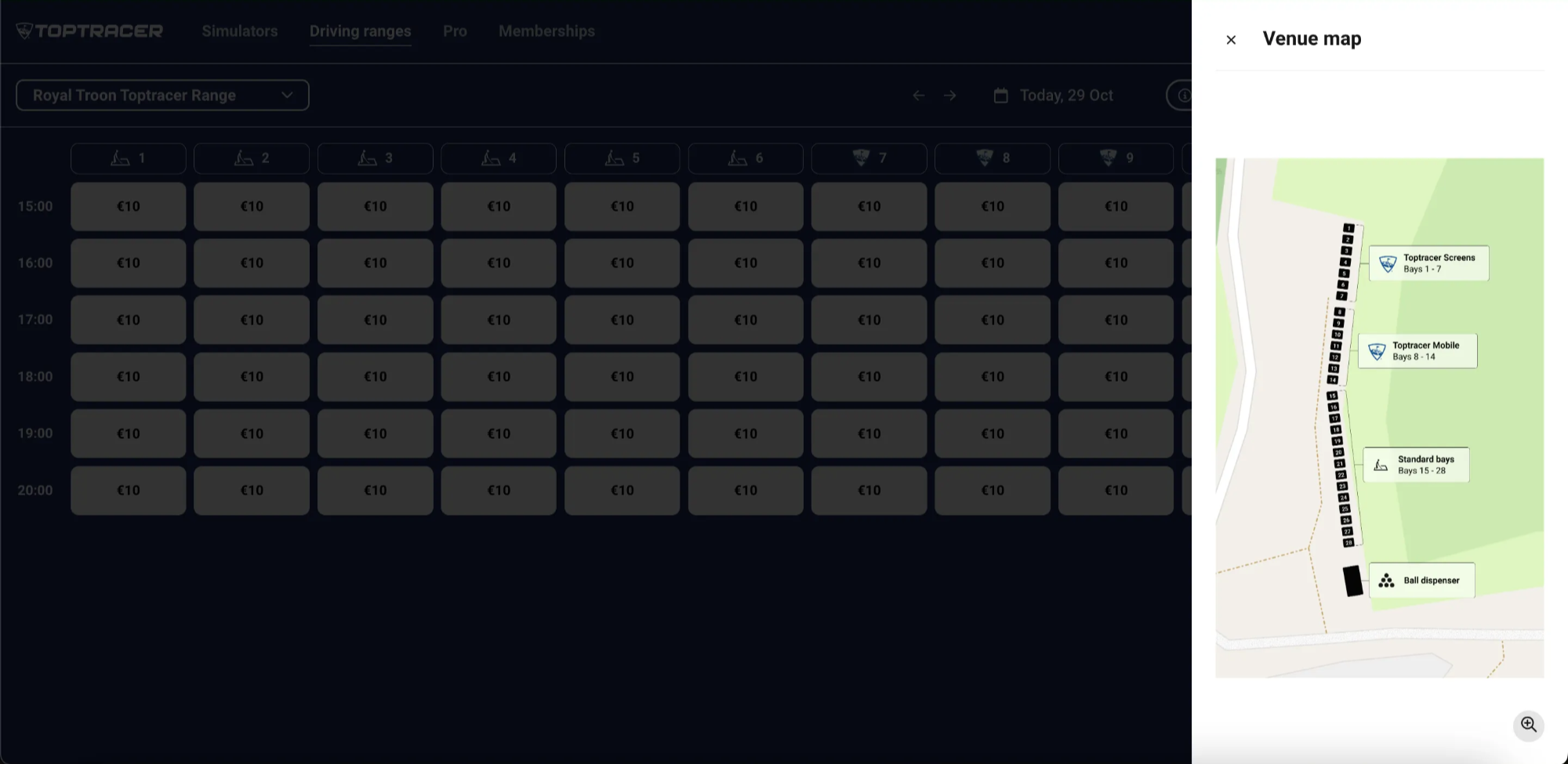Book bay 9 at 19:00 for €10
The width and height of the screenshot is (1568, 764).
click(x=1116, y=433)
